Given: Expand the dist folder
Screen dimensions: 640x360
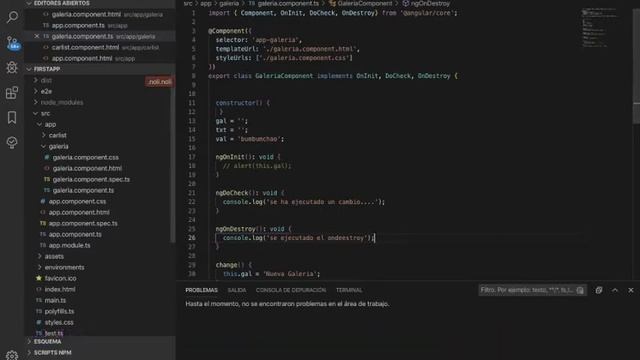Looking at the screenshot, I should coord(46,80).
